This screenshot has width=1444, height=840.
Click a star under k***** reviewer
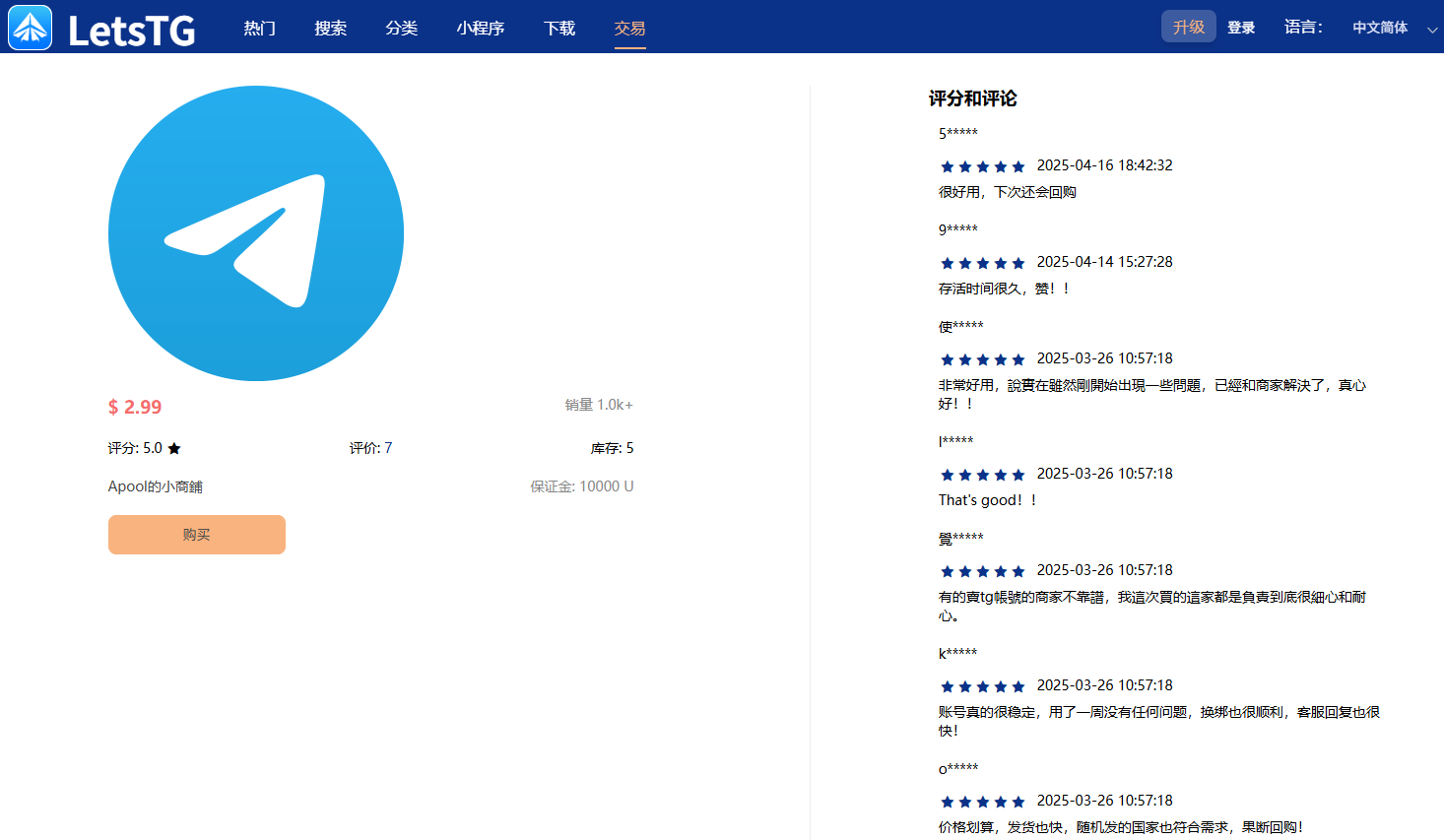982,686
